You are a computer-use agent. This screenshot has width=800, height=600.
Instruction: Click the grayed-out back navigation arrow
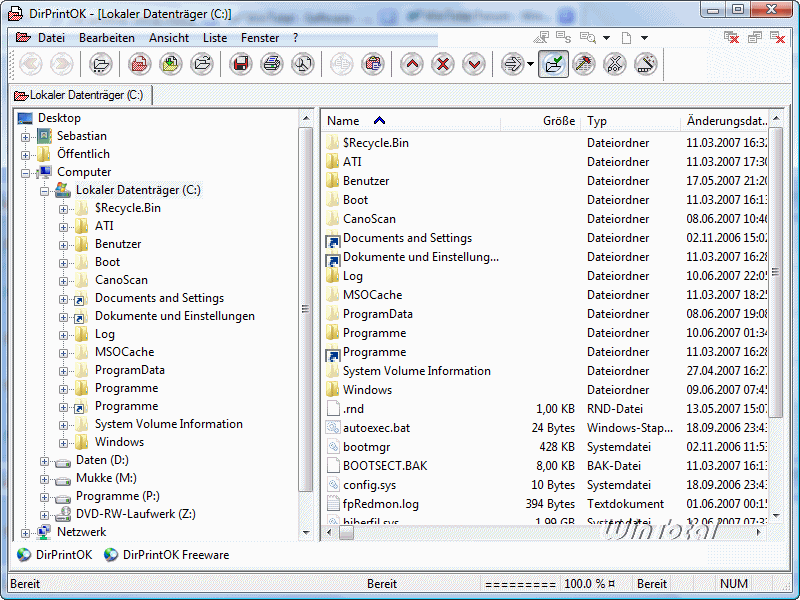(31, 64)
